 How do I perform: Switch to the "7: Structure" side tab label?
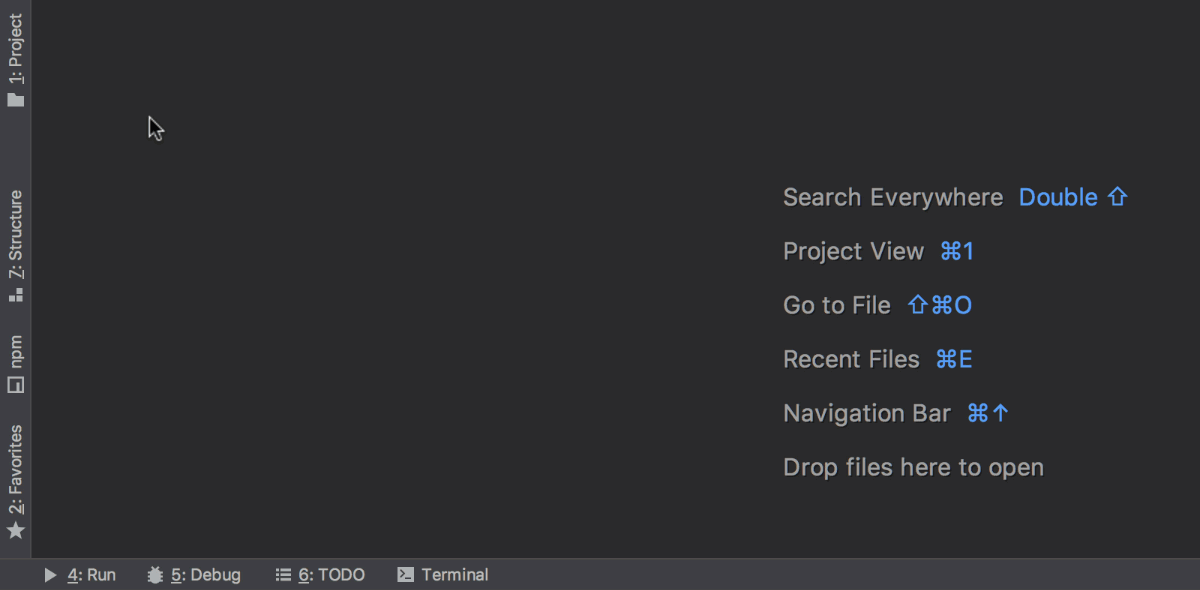tap(16, 234)
